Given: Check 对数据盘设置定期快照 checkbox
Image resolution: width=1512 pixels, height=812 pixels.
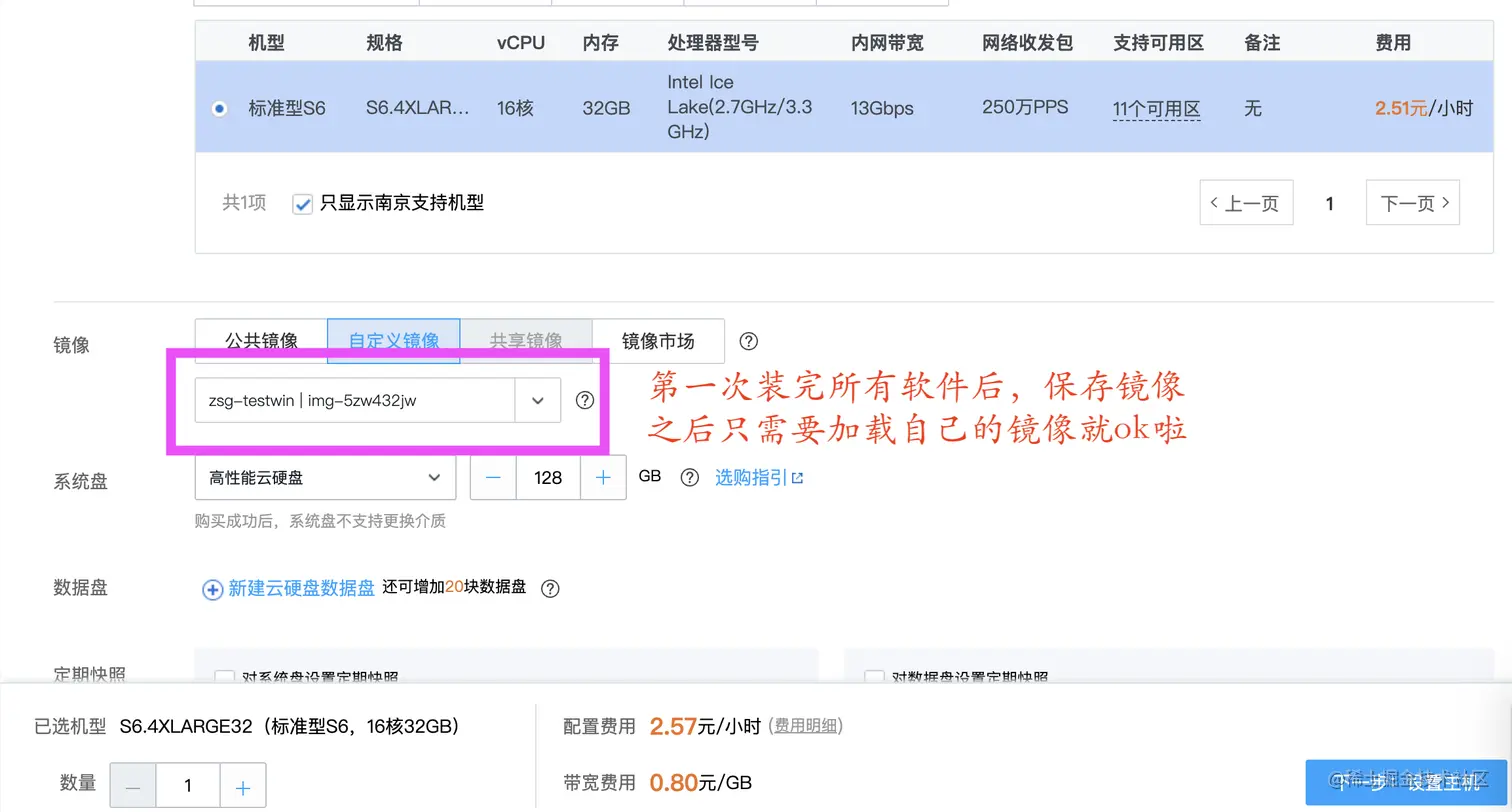Looking at the screenshot, I should 873,678.
